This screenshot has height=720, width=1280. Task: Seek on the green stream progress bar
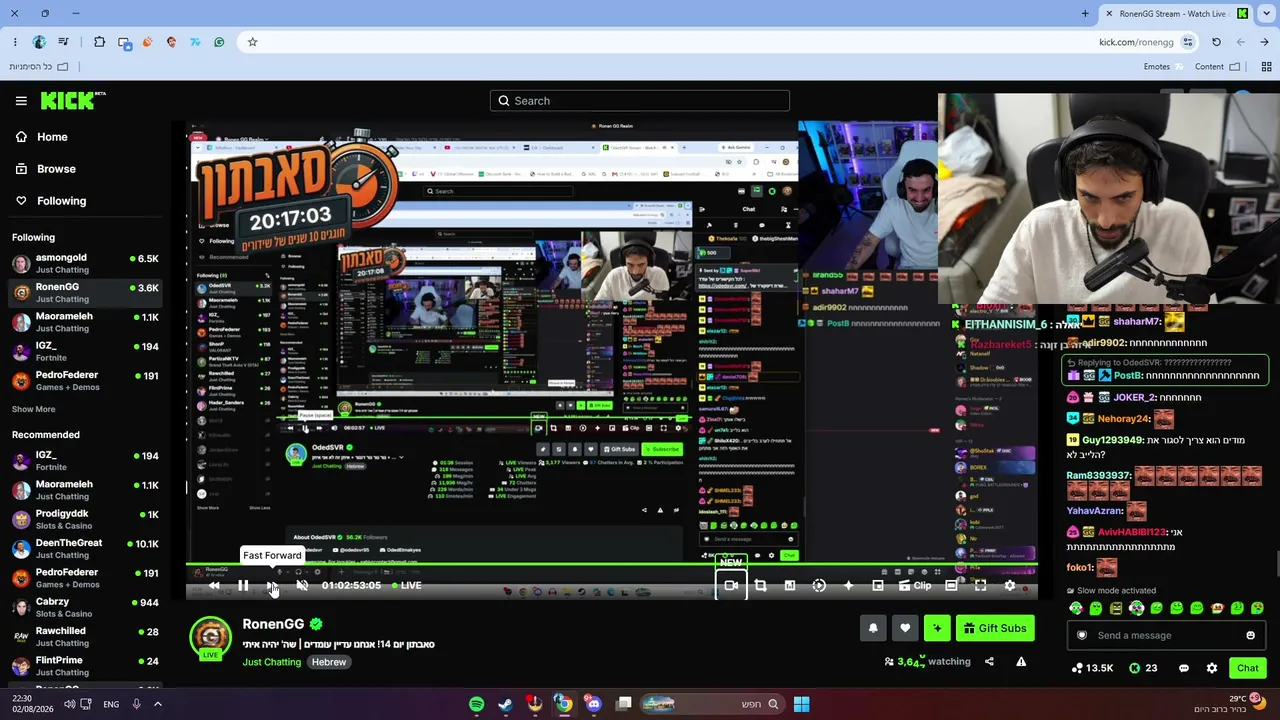coord(611,566)
